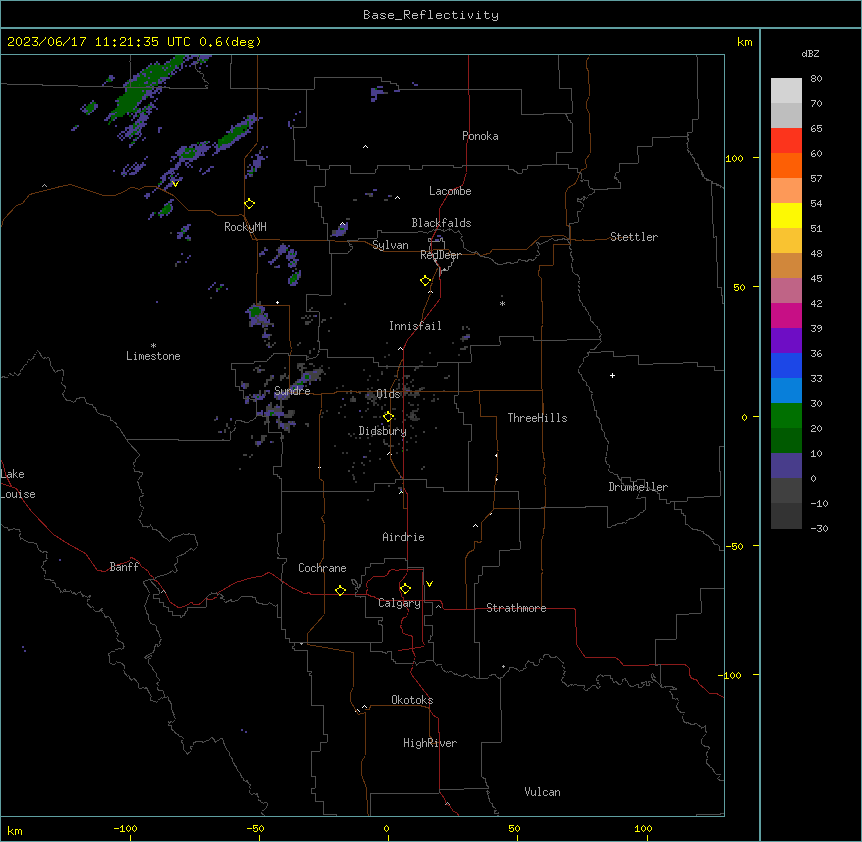Click the yellow marker near RockyMH

pyautogui.click(x=249, y=204)
